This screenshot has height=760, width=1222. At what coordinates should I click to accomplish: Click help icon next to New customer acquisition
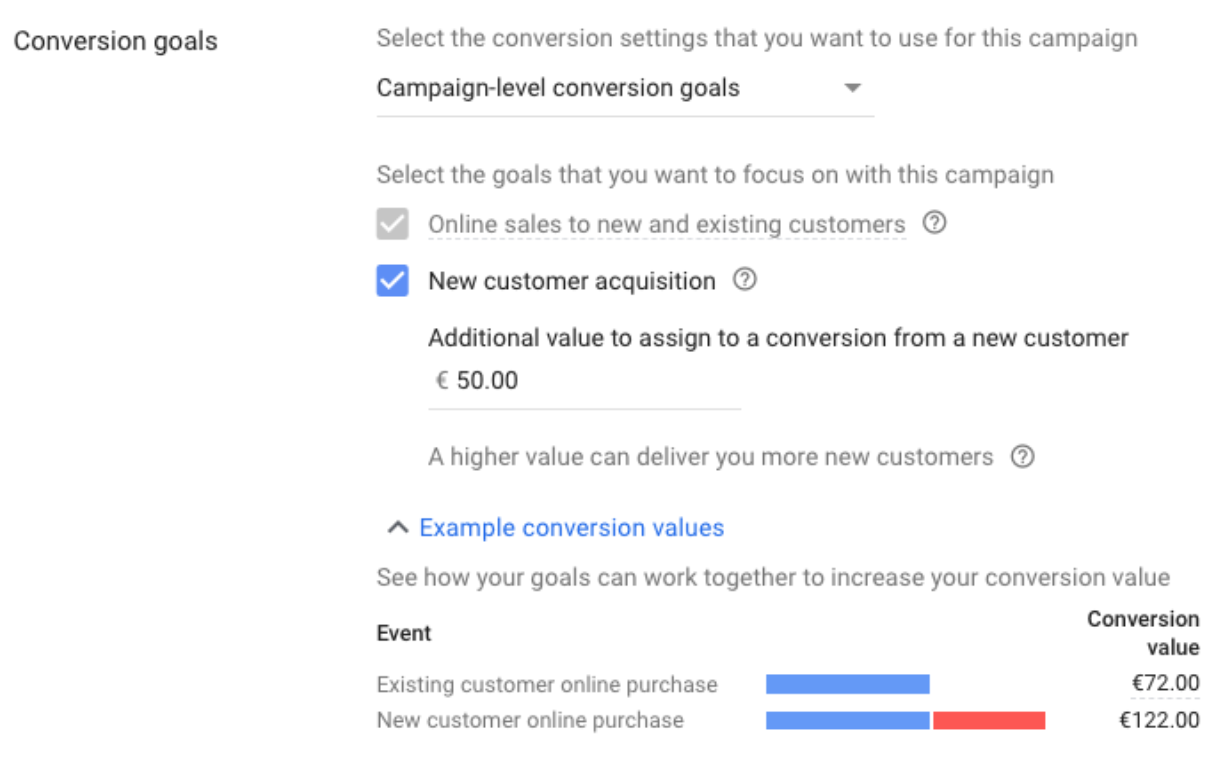744,281
